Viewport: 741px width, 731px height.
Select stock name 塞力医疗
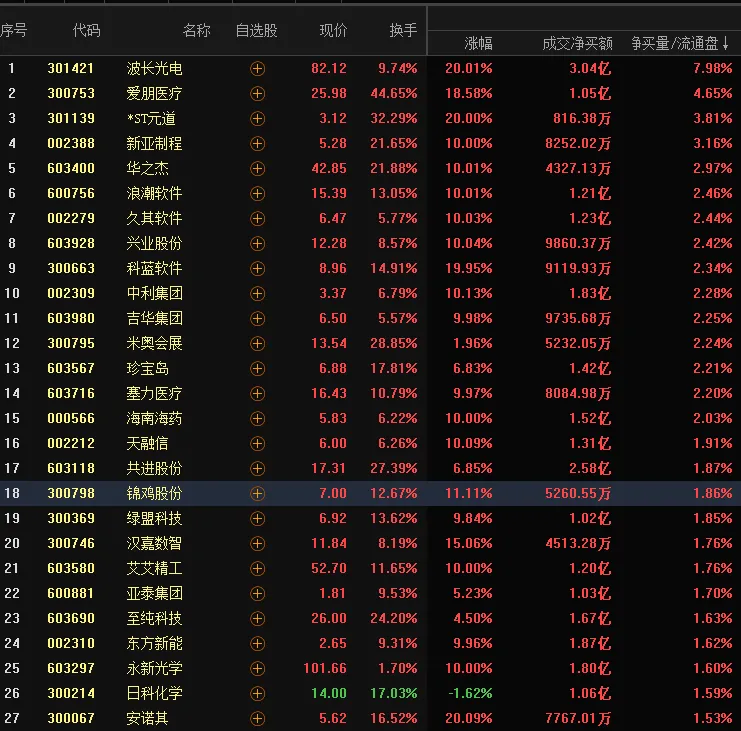[154, 393]
